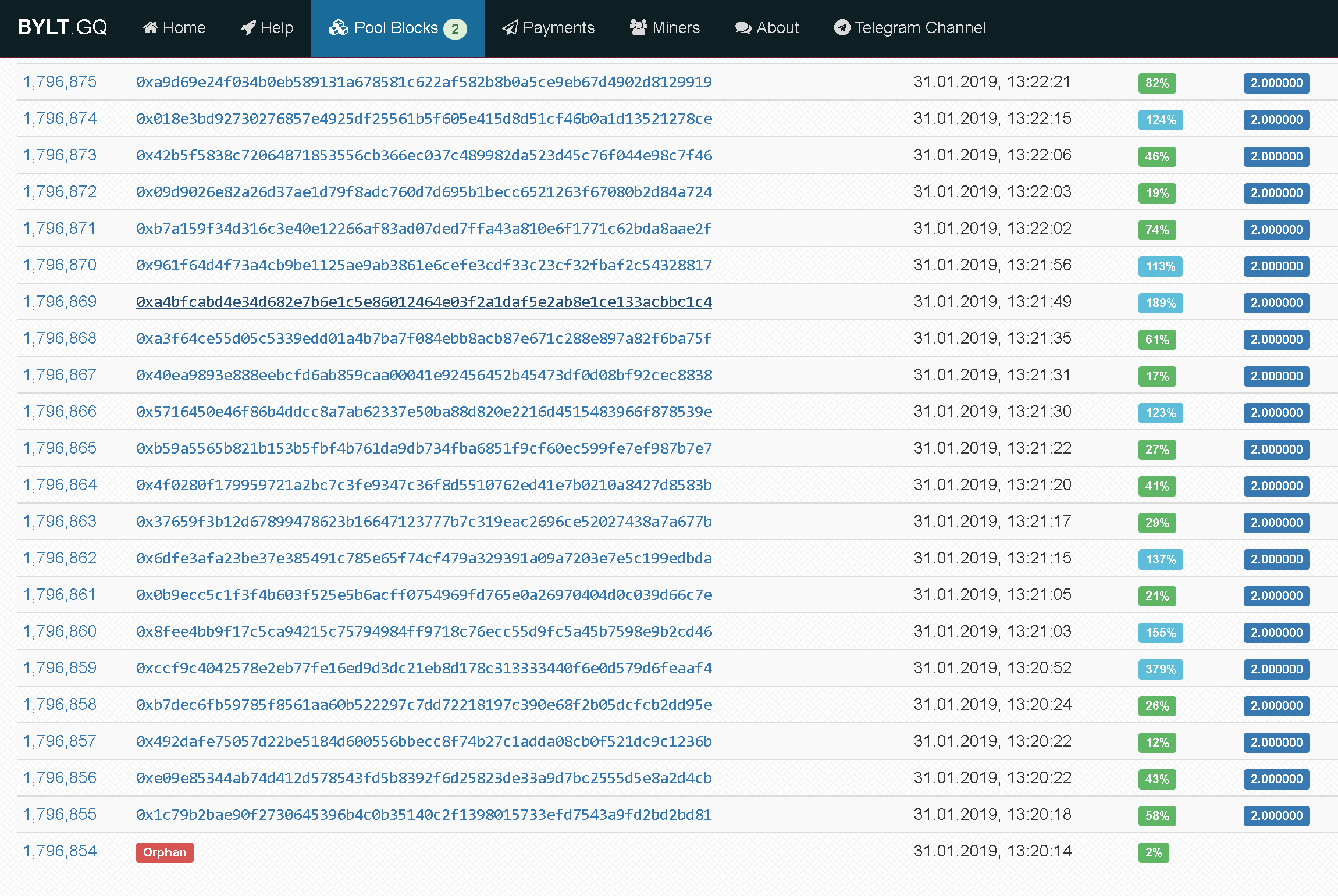The width and height of the screenshot is (1338, 896).
Task: Open block hash starting 0xa4bfcabd4e34
Action: pos(424,302)
